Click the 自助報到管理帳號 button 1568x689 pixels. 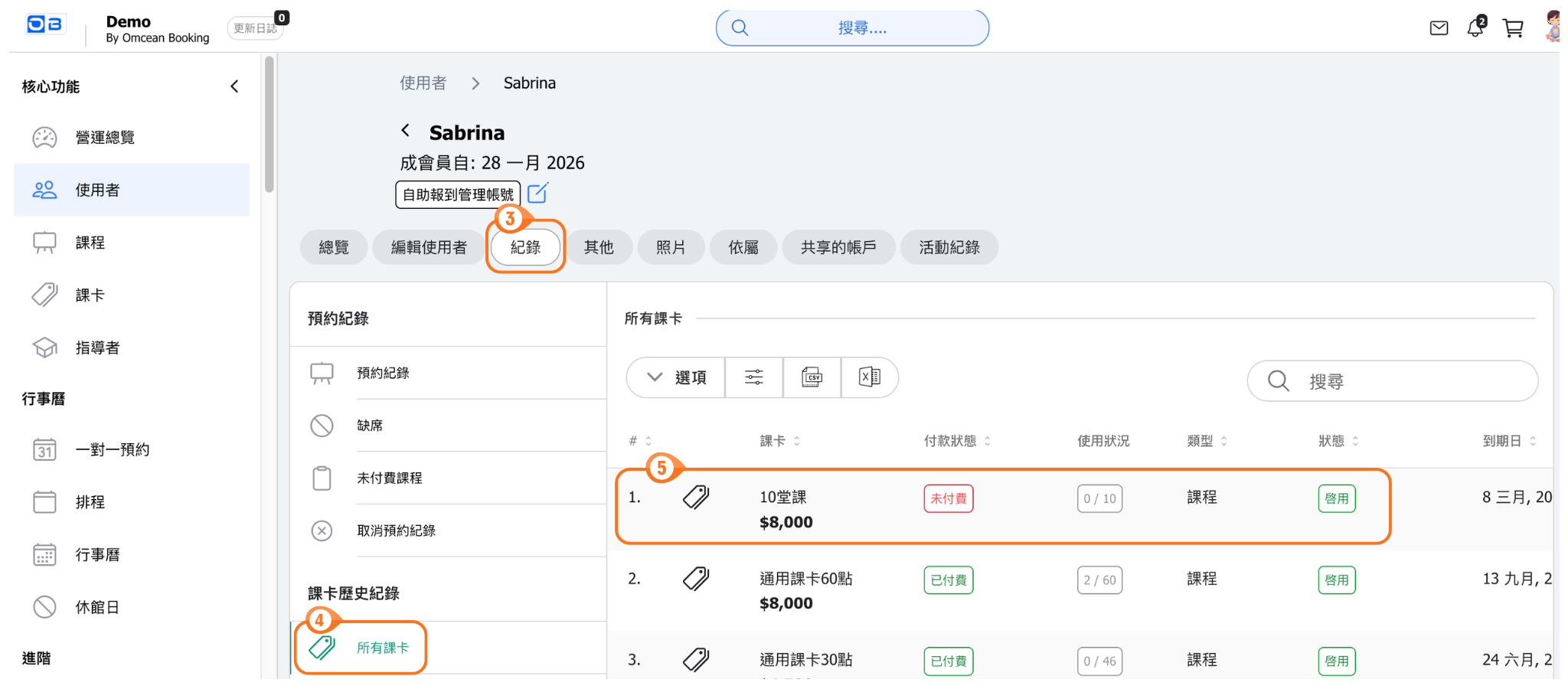coord(458,194)
